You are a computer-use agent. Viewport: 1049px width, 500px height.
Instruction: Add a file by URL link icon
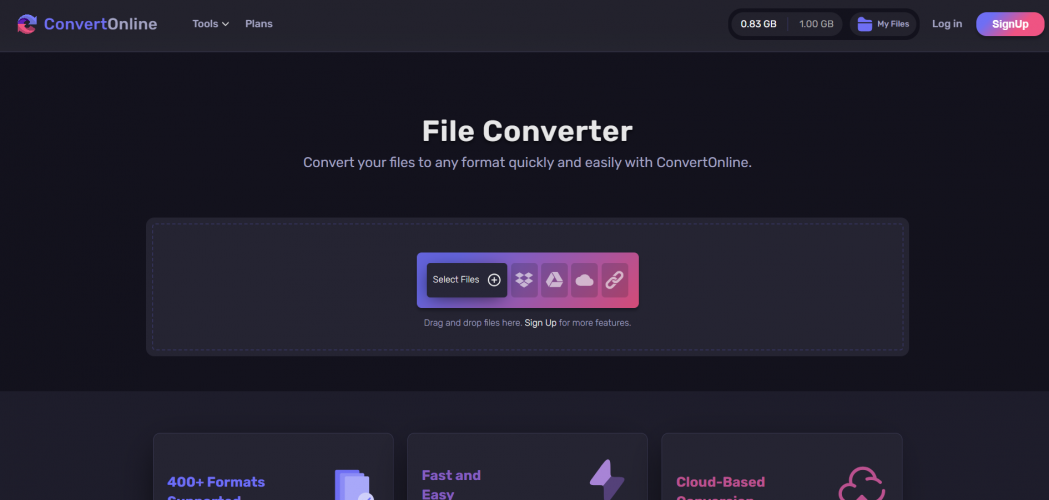click(x=614, y=280)
